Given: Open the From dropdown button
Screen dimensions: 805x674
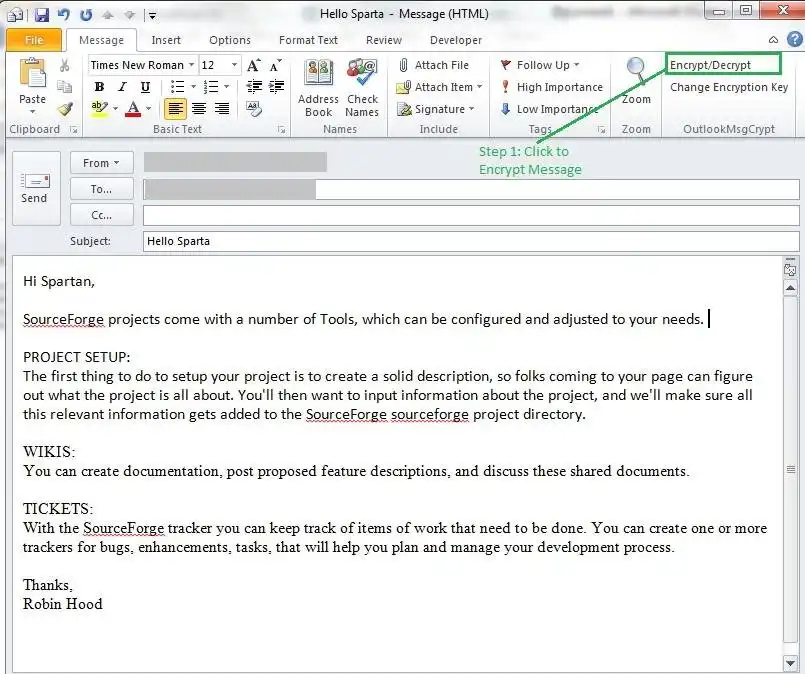Looking at the screenshot, I should (x=102, y=163).
